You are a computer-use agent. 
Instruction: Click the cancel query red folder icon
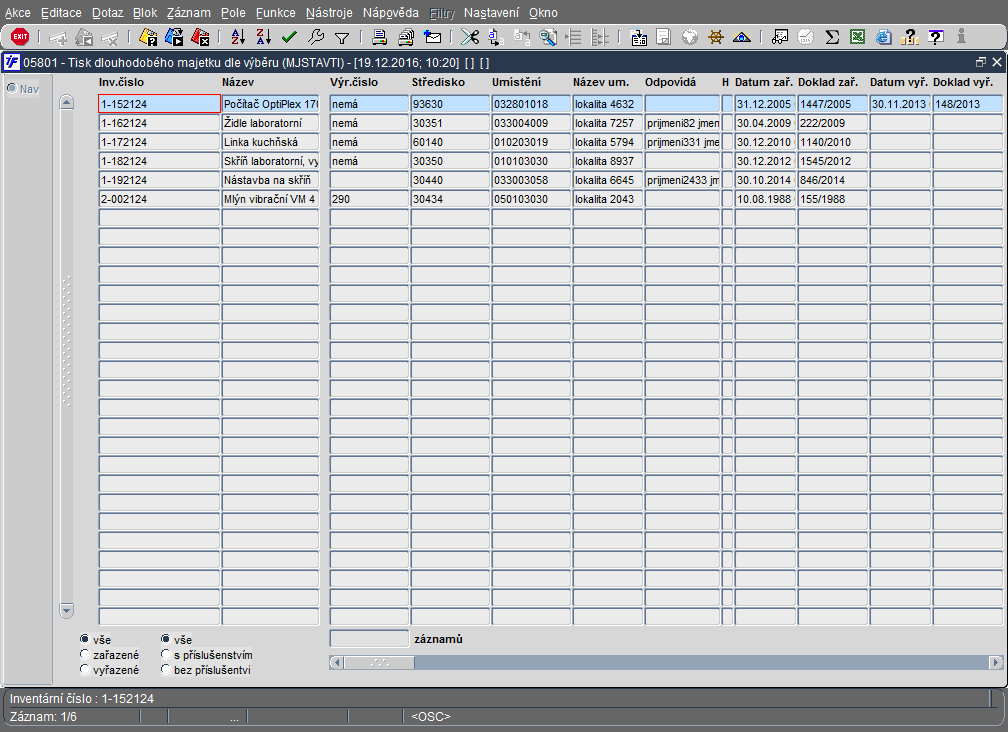[201, 37]
